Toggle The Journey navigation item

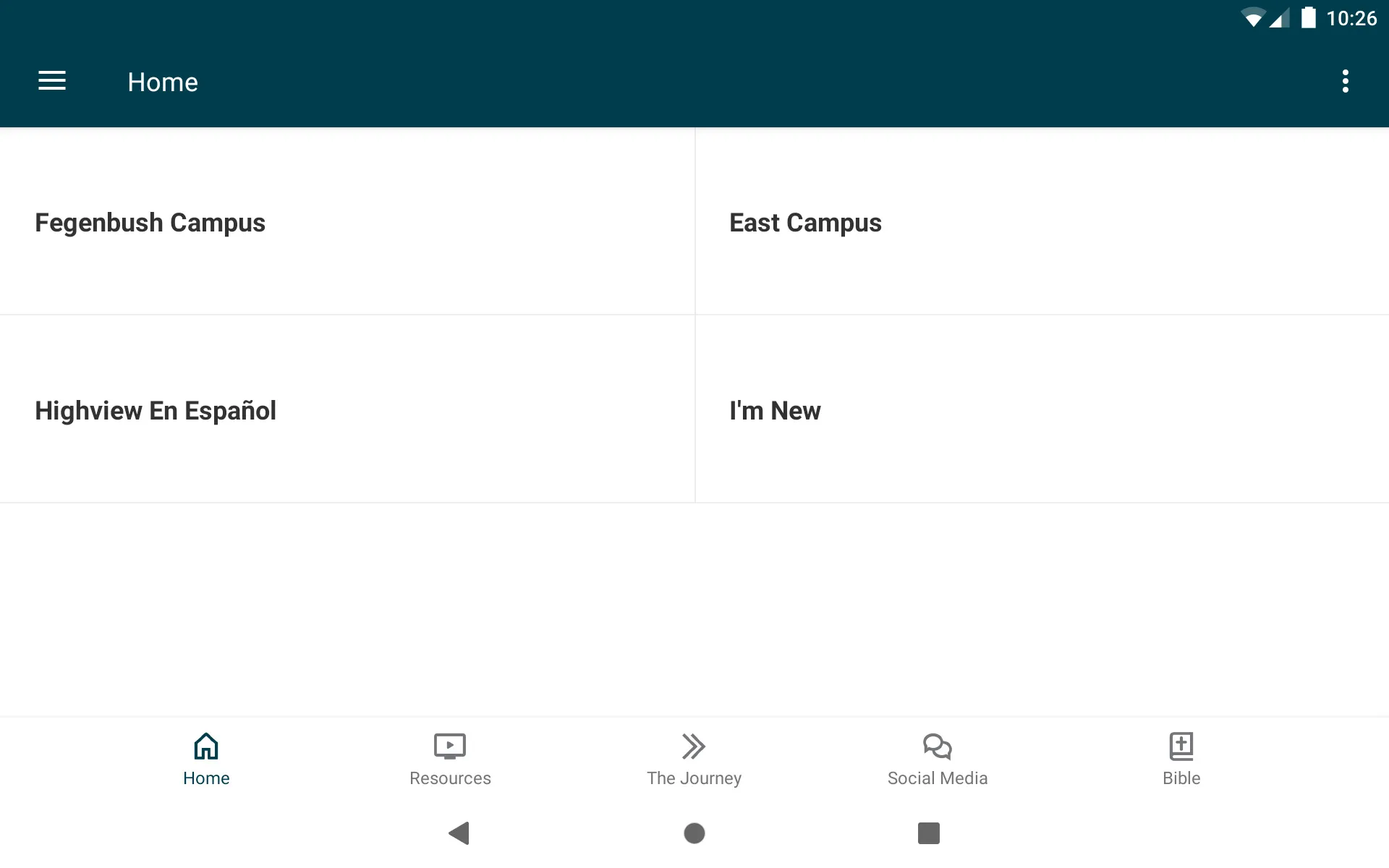(694, 758)
